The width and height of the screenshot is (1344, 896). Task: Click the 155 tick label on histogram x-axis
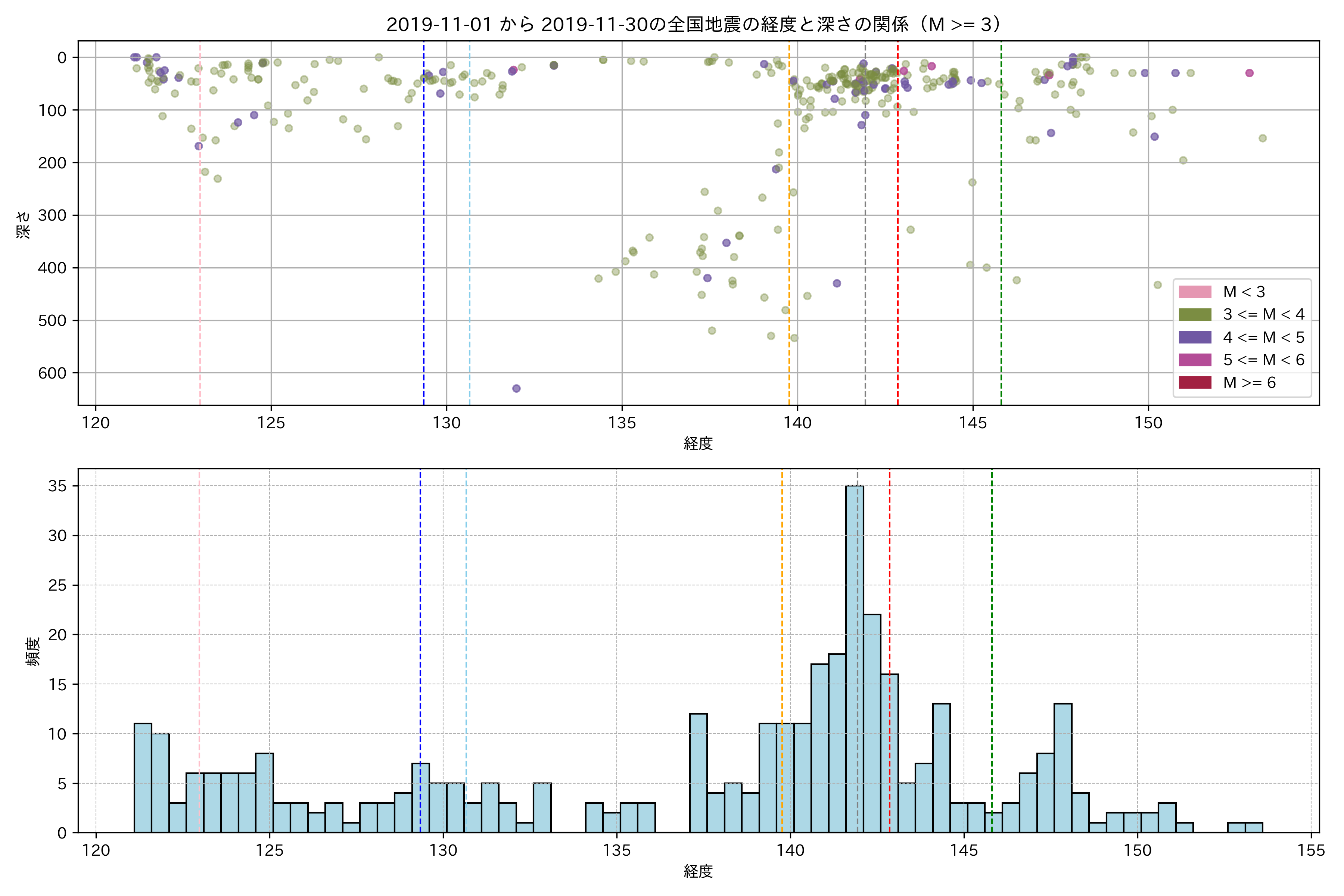click(x=1311, y=850)
